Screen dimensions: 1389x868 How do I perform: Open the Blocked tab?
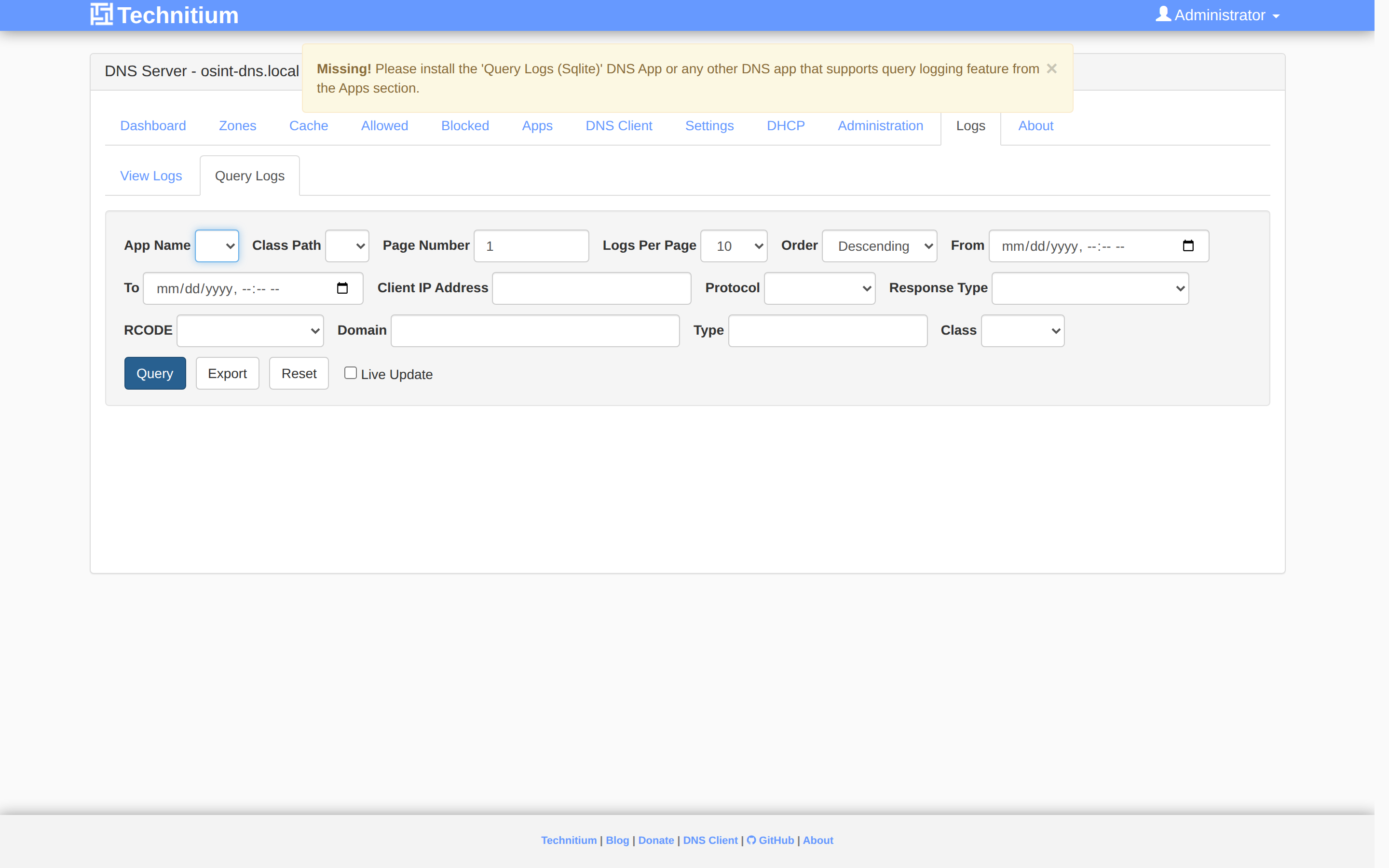(465, 126)
